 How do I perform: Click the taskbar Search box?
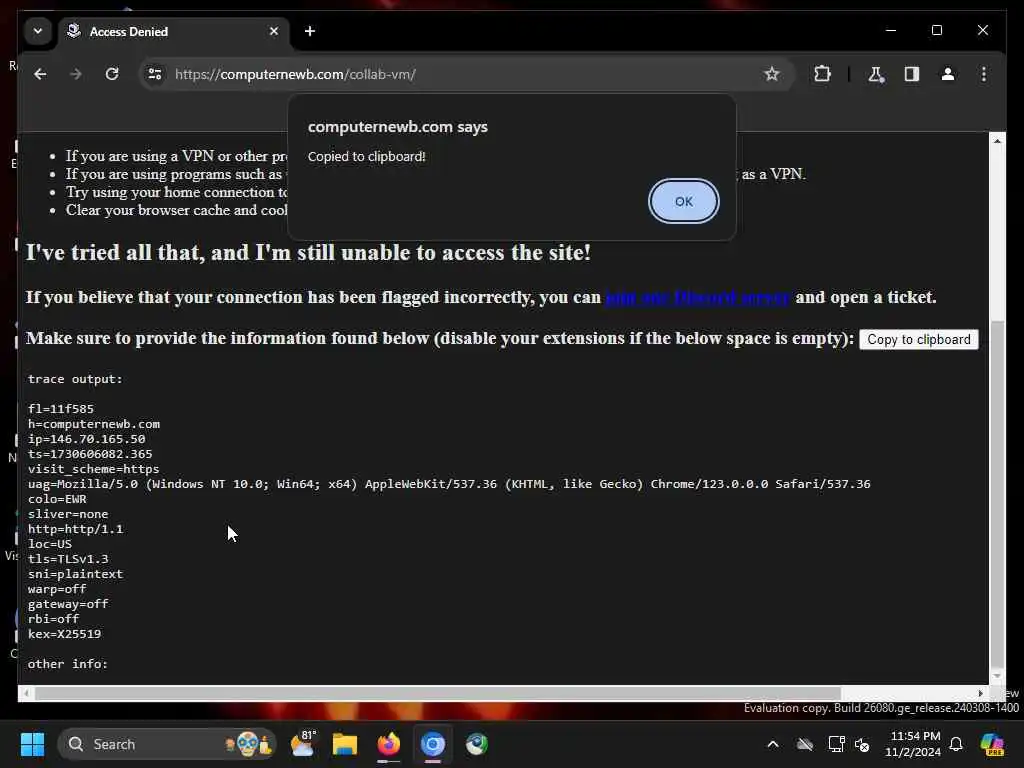[167, 744]
